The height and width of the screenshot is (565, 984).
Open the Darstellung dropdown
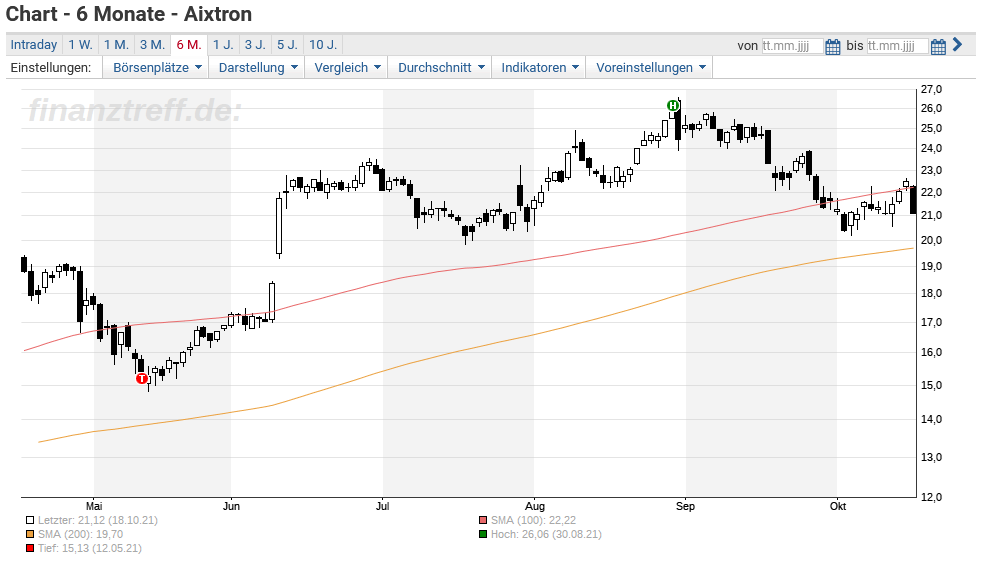[x=257, y=67]
